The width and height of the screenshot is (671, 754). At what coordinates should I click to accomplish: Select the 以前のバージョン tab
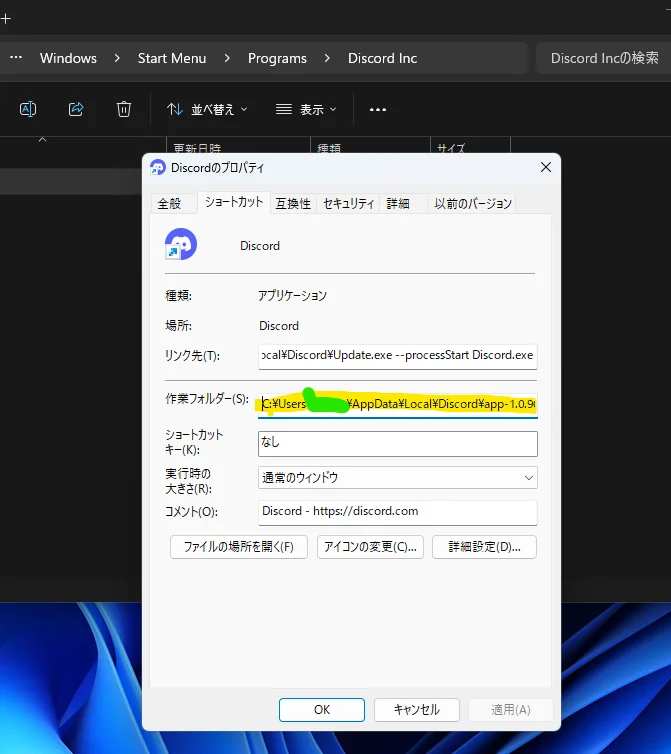click(x=473, y=203)
